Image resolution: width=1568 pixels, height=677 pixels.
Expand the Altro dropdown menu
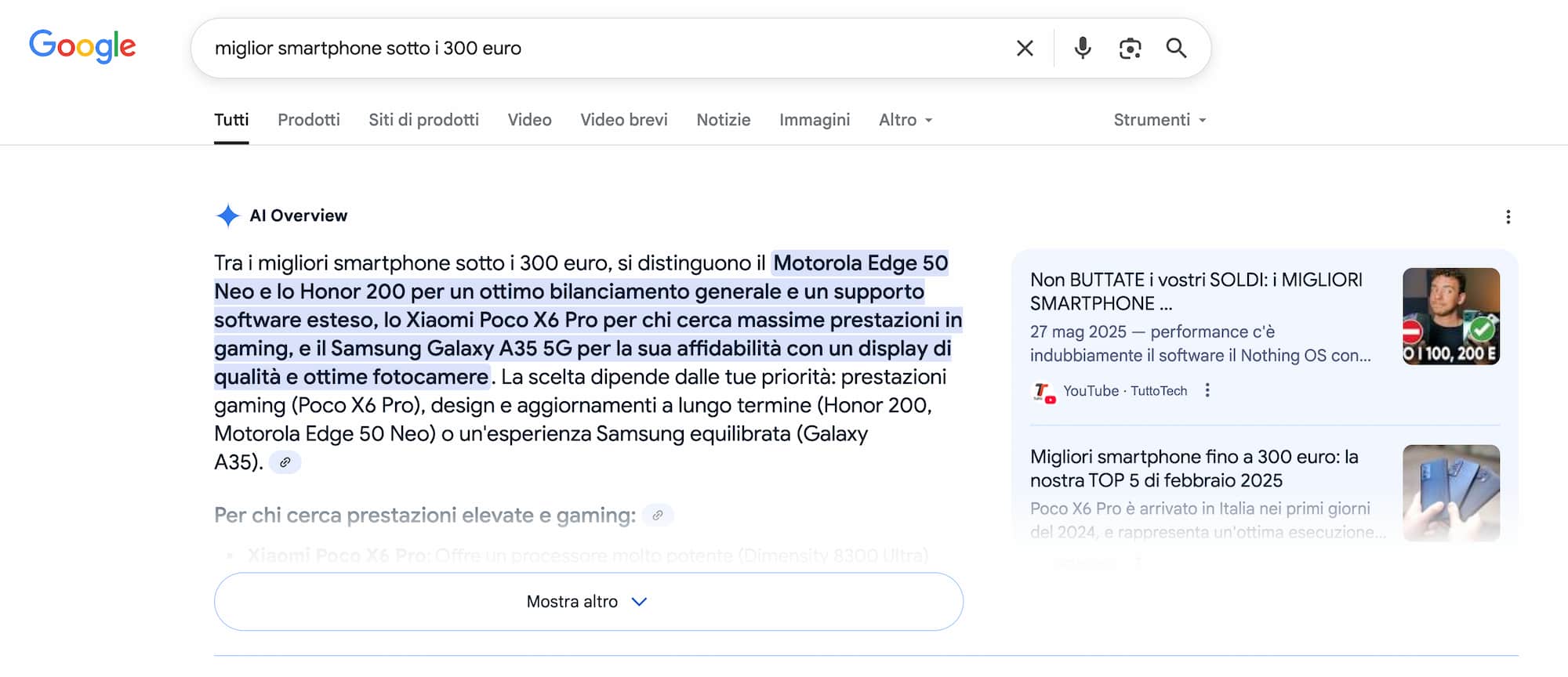(906, 120)
